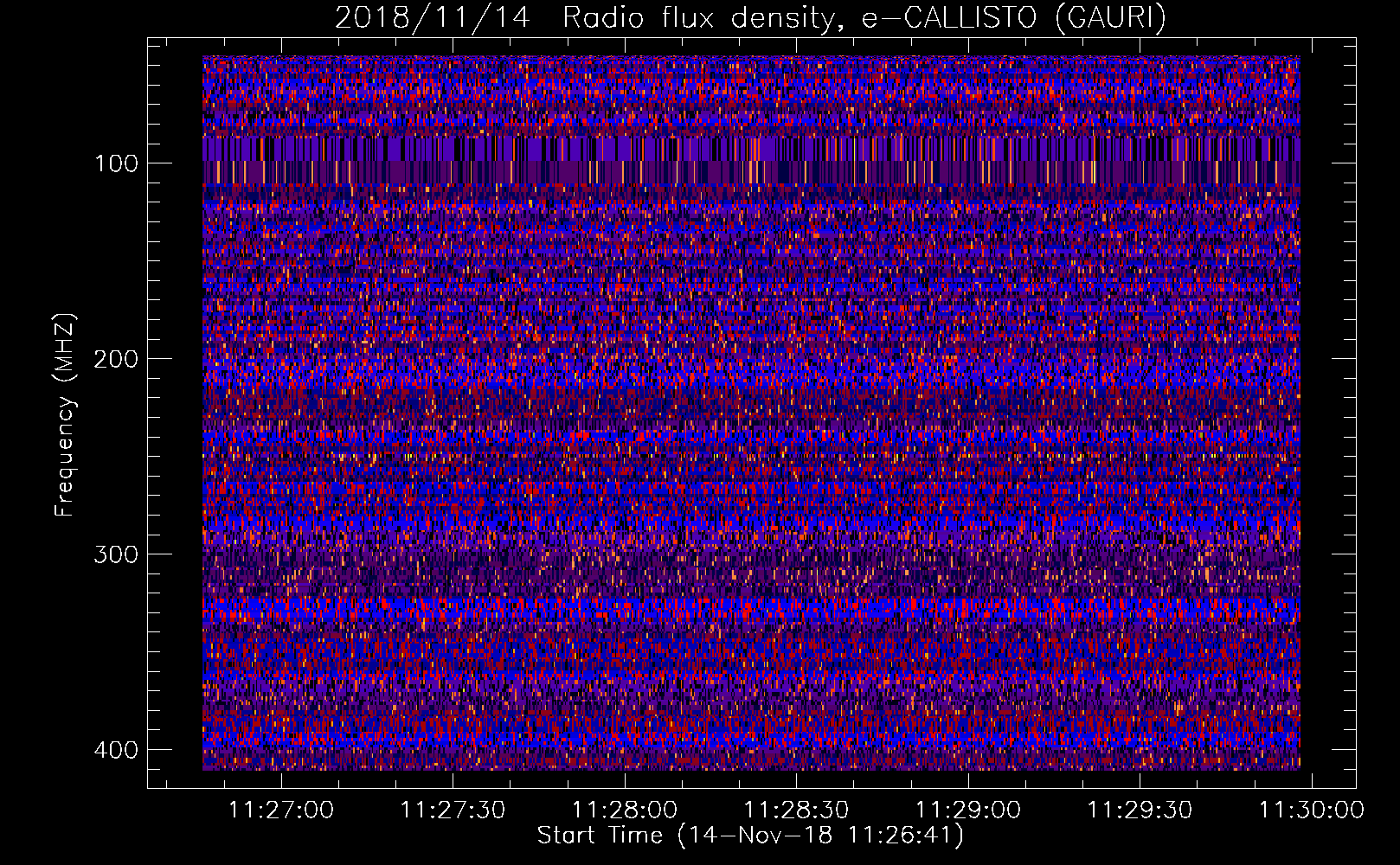Click the '11:29:30' time tick label
The width and height of the screenshot is (1400, 865).
pos(1140,811)
